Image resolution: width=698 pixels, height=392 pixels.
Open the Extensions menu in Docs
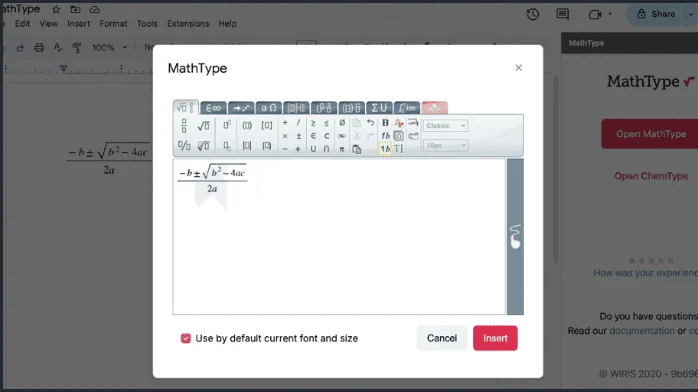tap(188, 24)
